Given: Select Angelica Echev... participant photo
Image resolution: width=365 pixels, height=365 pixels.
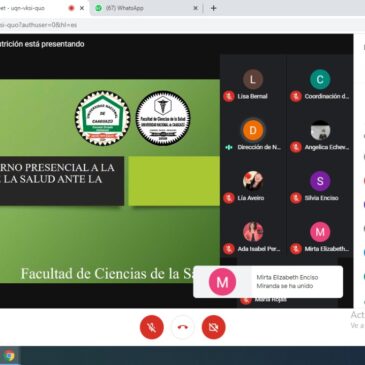Looking at the screenshot, I should 320,130.
